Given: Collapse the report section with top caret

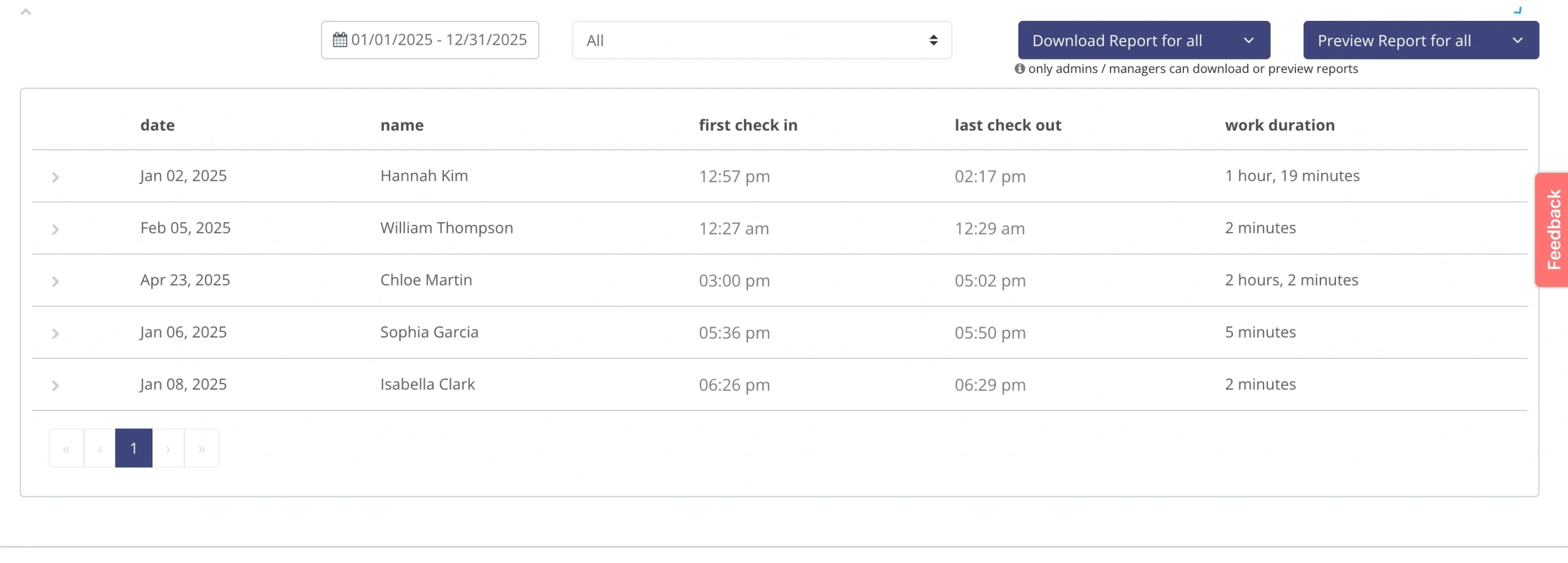Looking at the screenshot, I should (26, 10).
